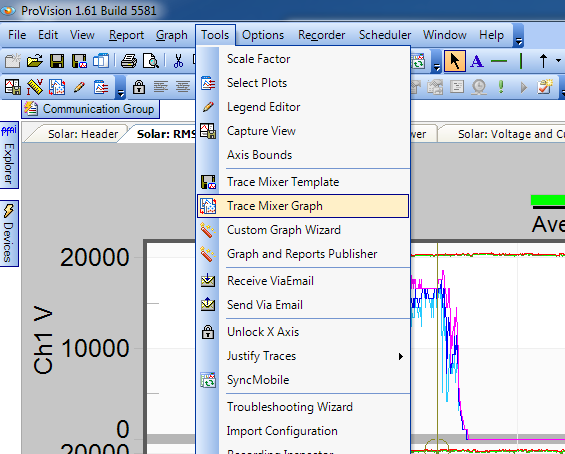Click the Trace Mixer Graph toolbar icon

click(x=57, y=87)
